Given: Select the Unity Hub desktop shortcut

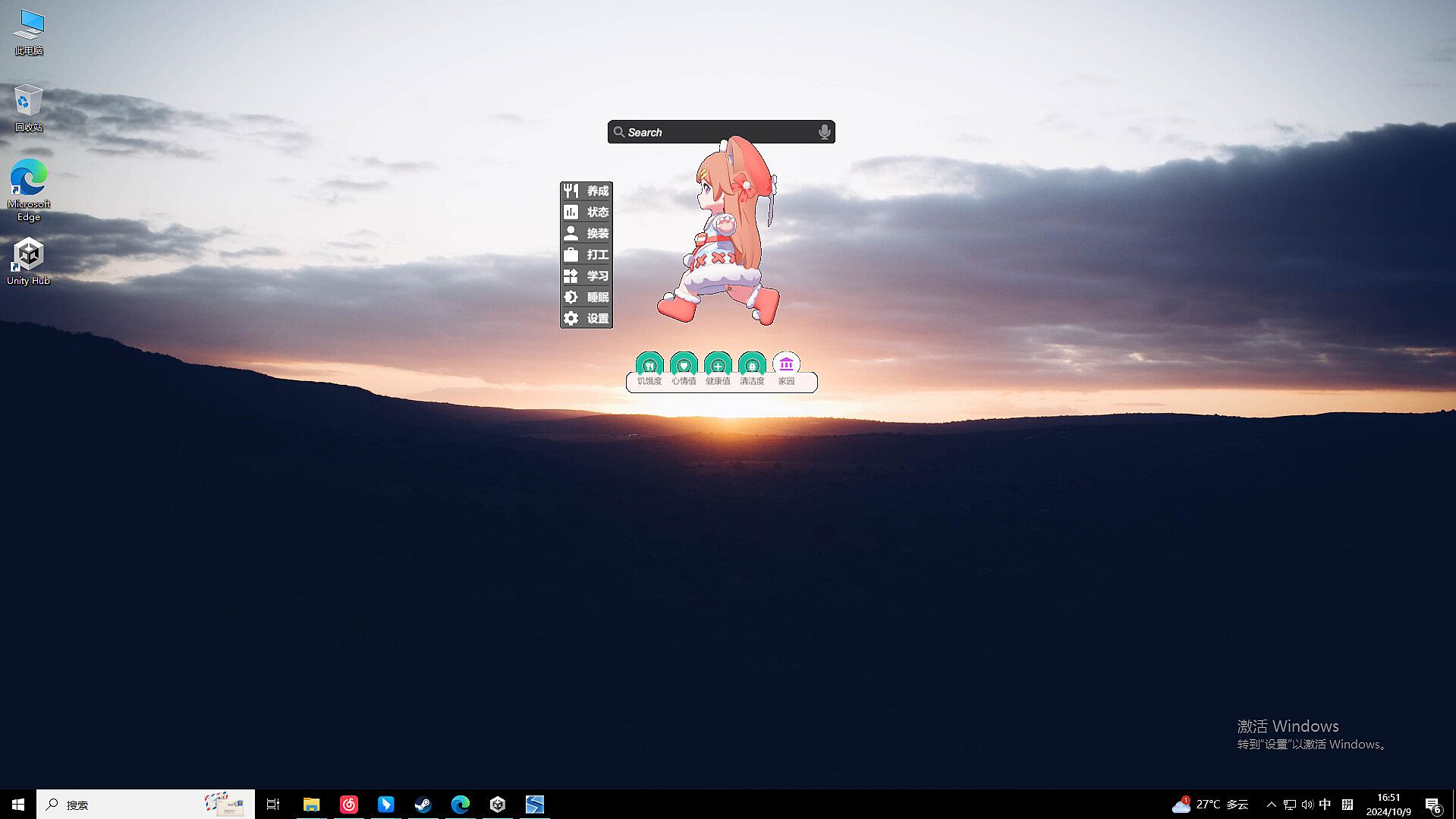Looking at the screenshot, I should pyautogui.click(x=29, y=261).
